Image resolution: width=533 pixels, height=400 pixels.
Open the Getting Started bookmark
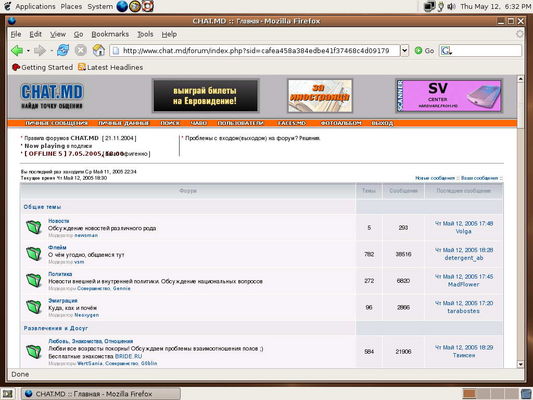coord(42,67)
